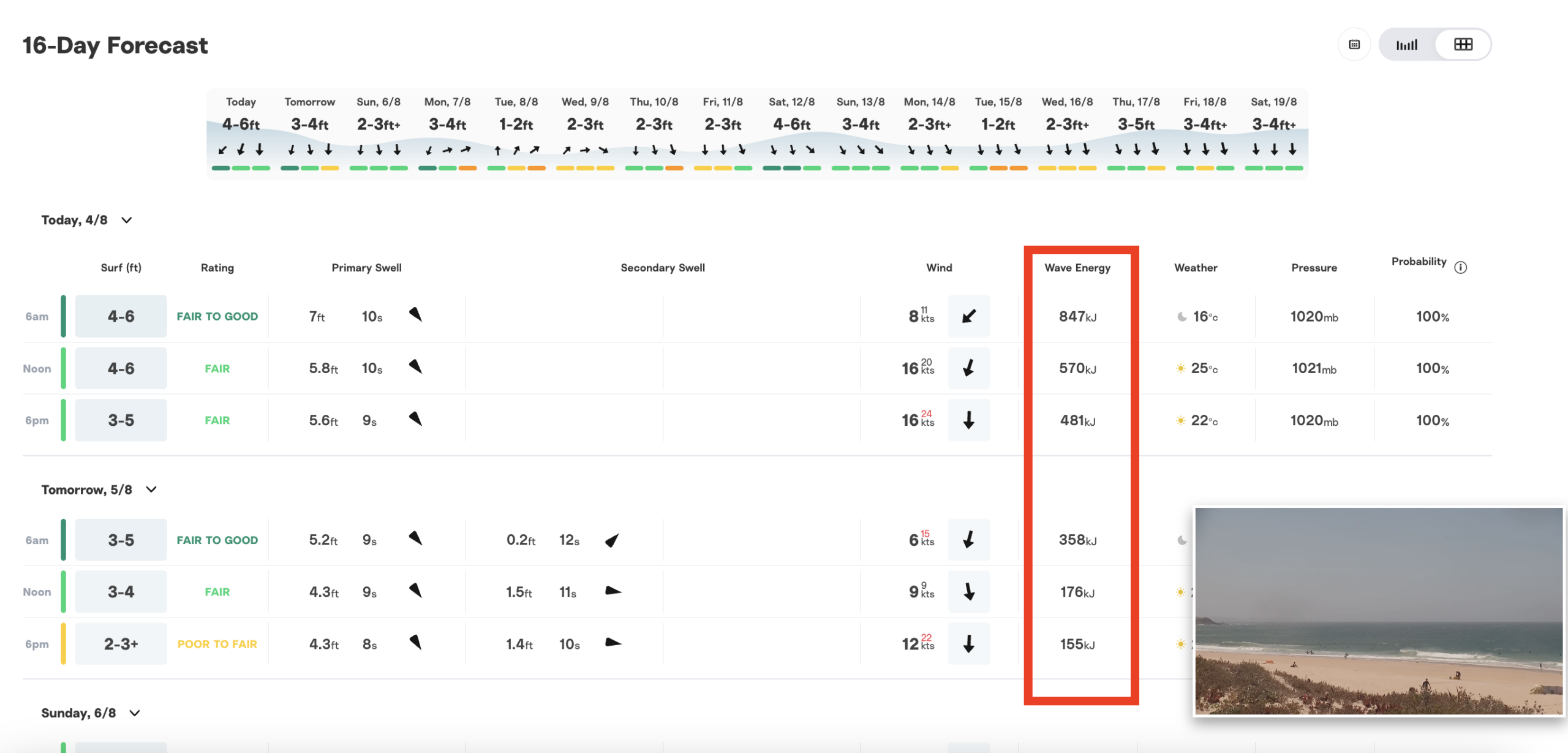Click the sun weather icon at noon today
Image resolution: width=1568 pixels, height=753 pixels.
click(x=1180, y=368)
